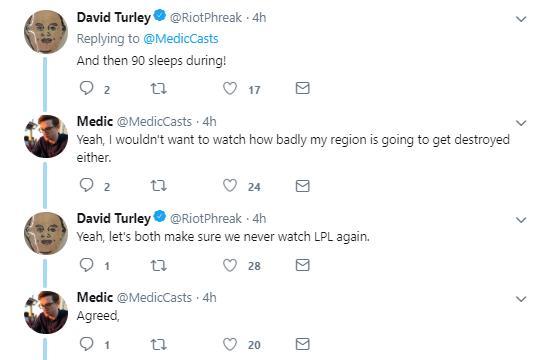View Medic's profile picture on 'Agreed' tweet
The height and width of the screenshot is (360, 543).
point(46,312)
